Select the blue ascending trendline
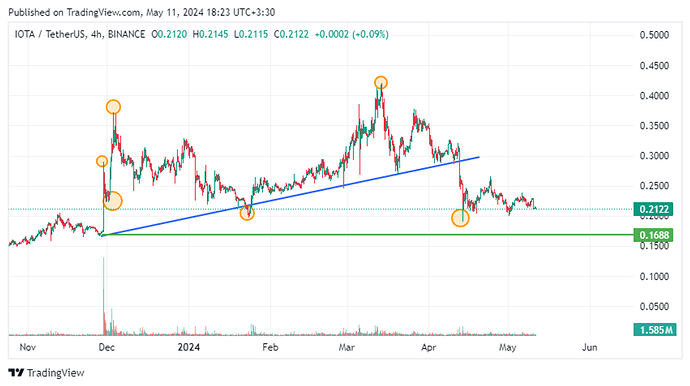 coord(290,196)
